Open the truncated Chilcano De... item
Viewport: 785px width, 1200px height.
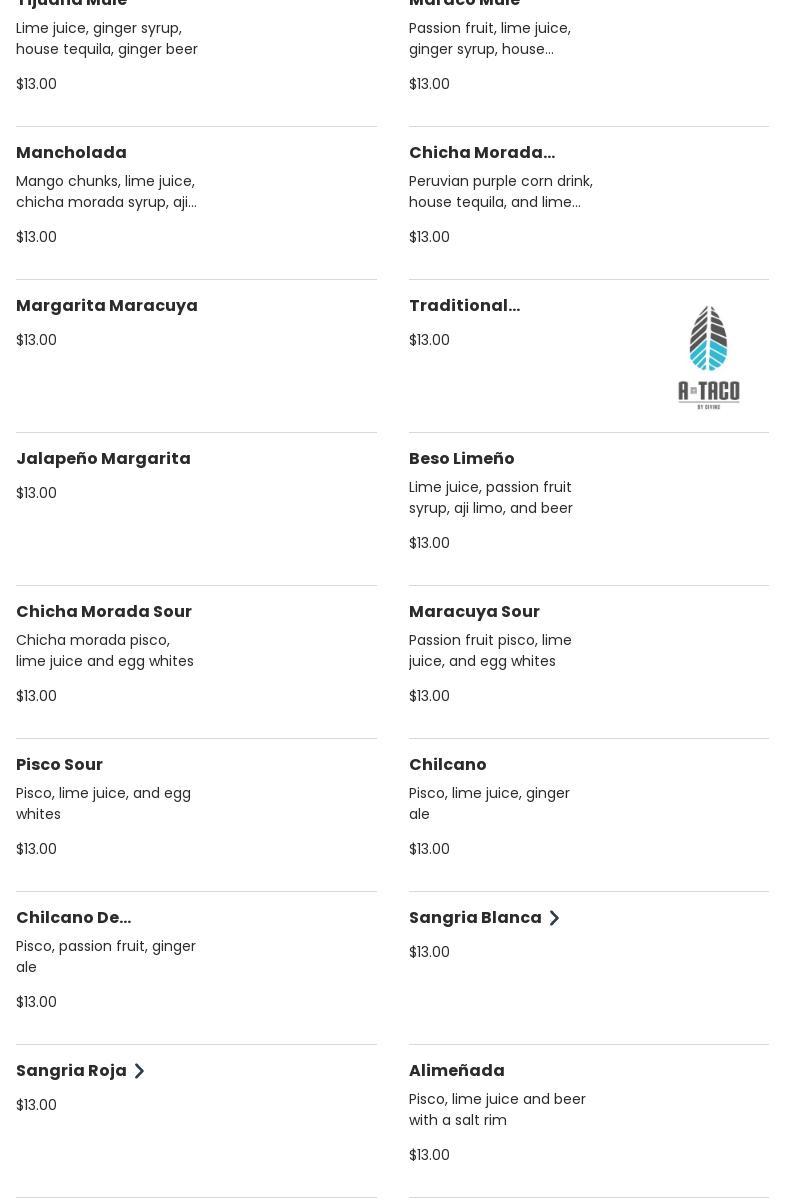(x=73, y=918)
